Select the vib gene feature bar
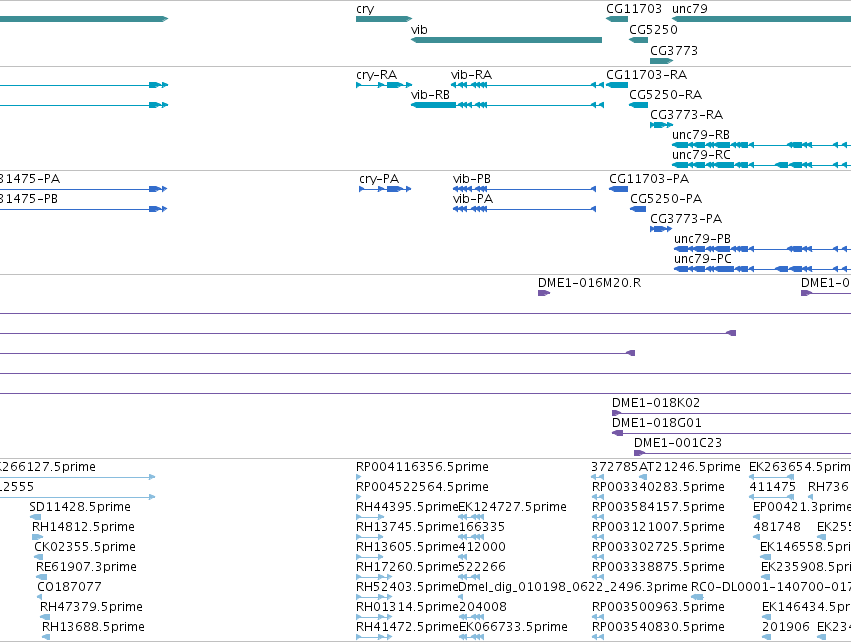Image resolution: width=851 pixels, height=642 pixels. tap(506, 40)
